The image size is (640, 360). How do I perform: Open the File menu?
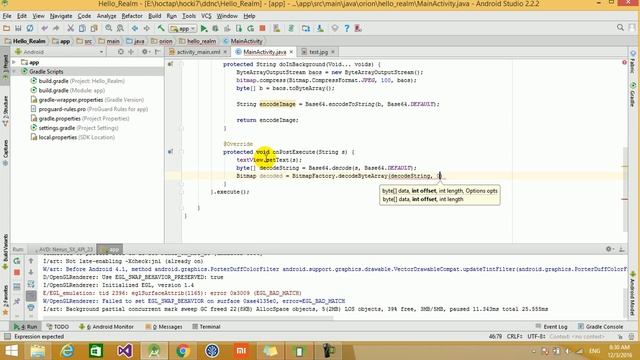(7, 16)
